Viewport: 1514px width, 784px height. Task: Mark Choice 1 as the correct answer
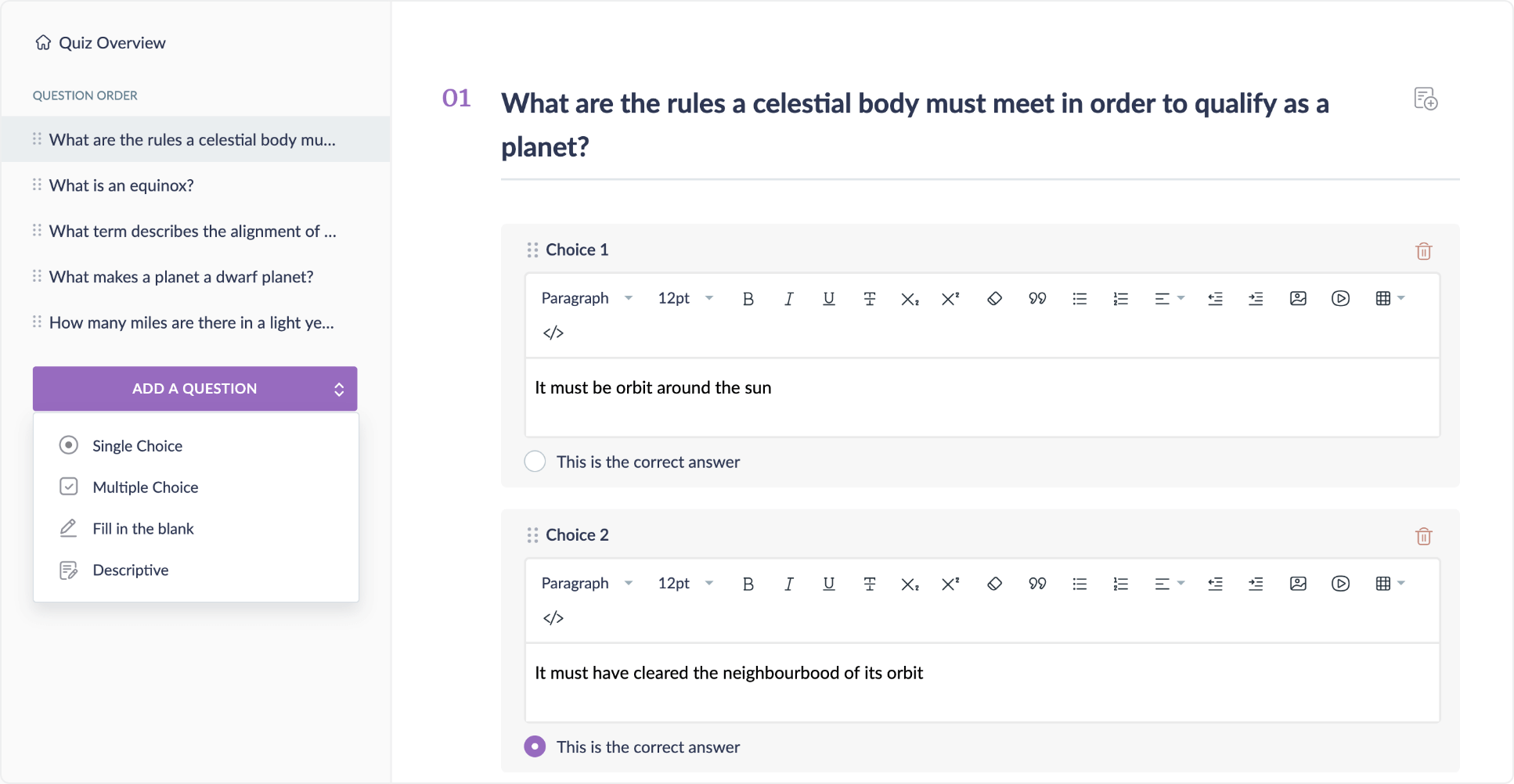[535, 462]
